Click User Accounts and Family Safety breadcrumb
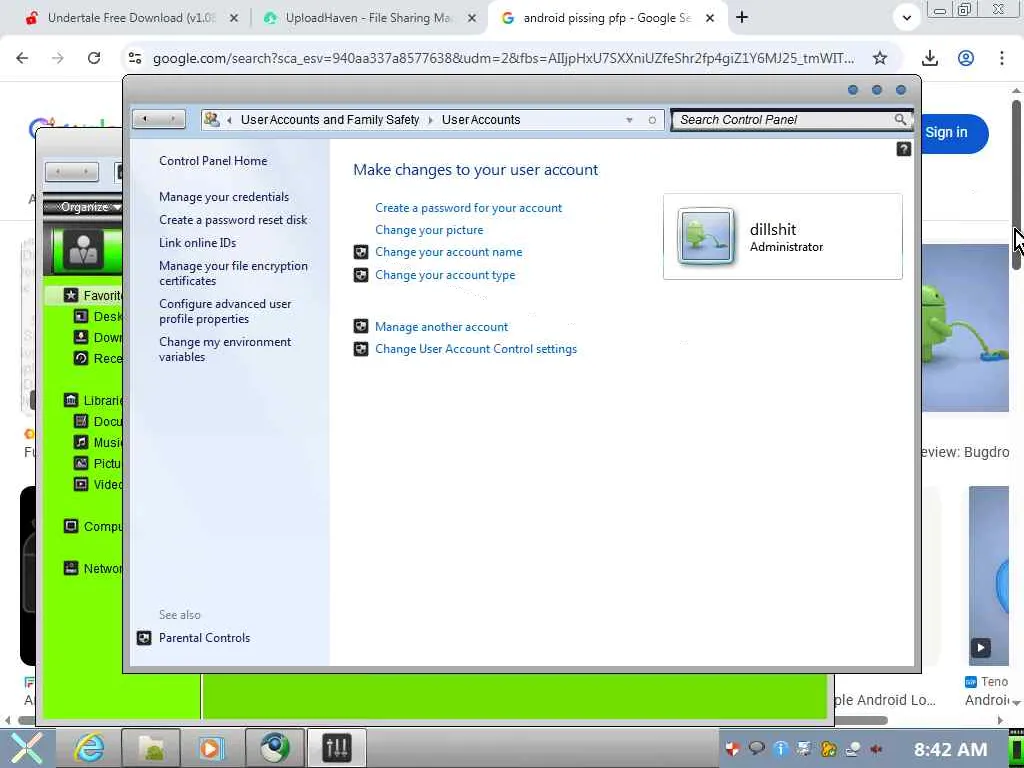Screen dimensions: 1024x768 click(330, 120)
